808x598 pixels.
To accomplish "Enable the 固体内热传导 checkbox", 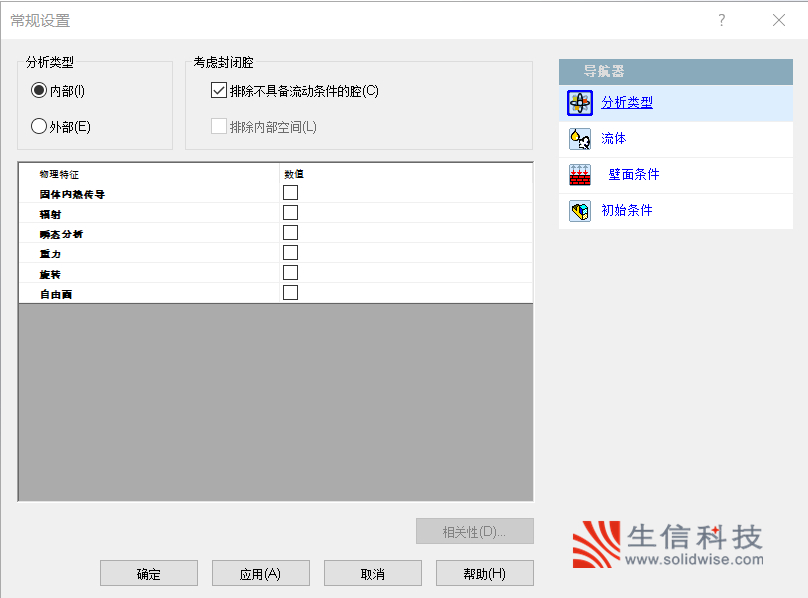I will 290,193.
